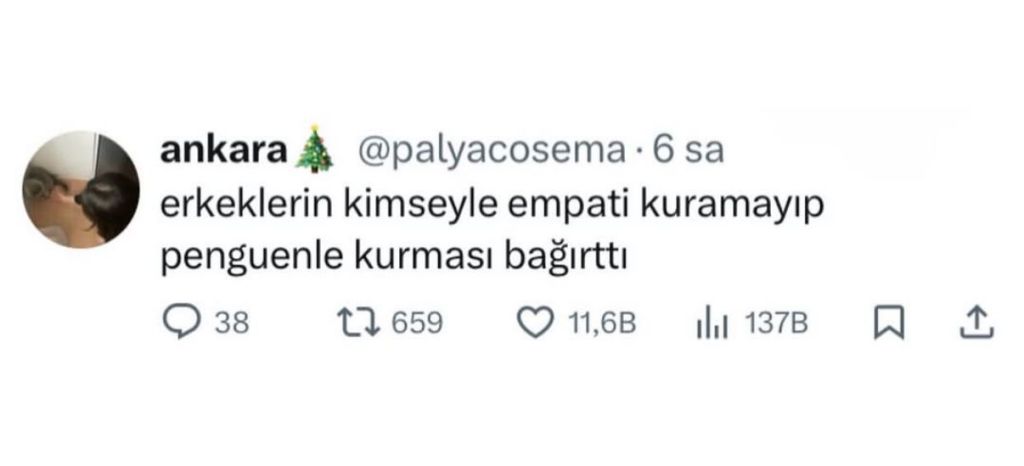Click the "6 sa" timestamp
Screen dimensions: 1024x466
[x=686, y=152]
